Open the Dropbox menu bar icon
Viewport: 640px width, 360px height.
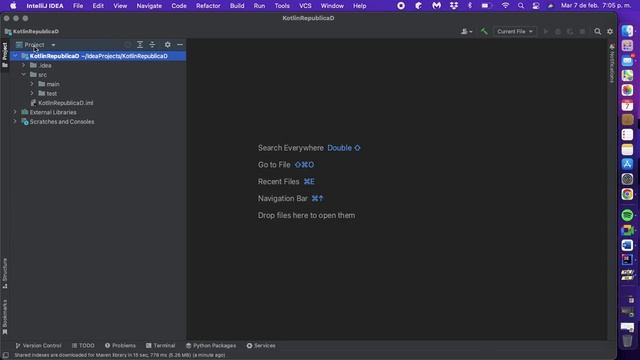(x=453, y=6)
